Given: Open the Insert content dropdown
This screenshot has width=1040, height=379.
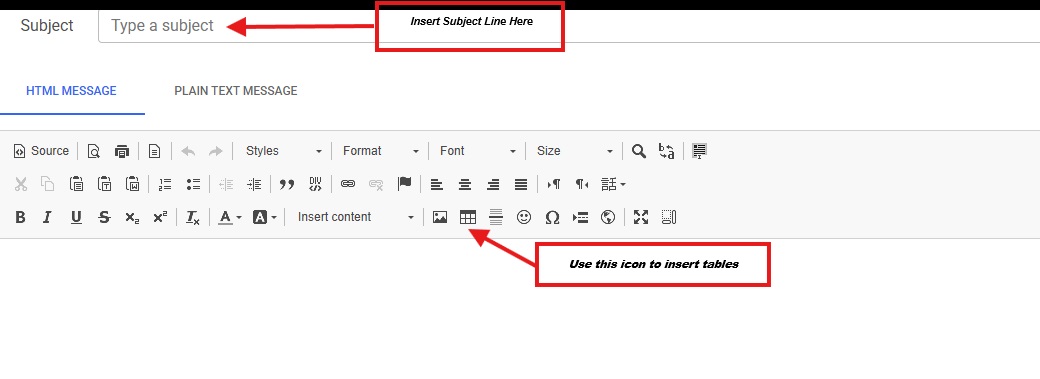Looking at the screenshot, I should (355, 217).
